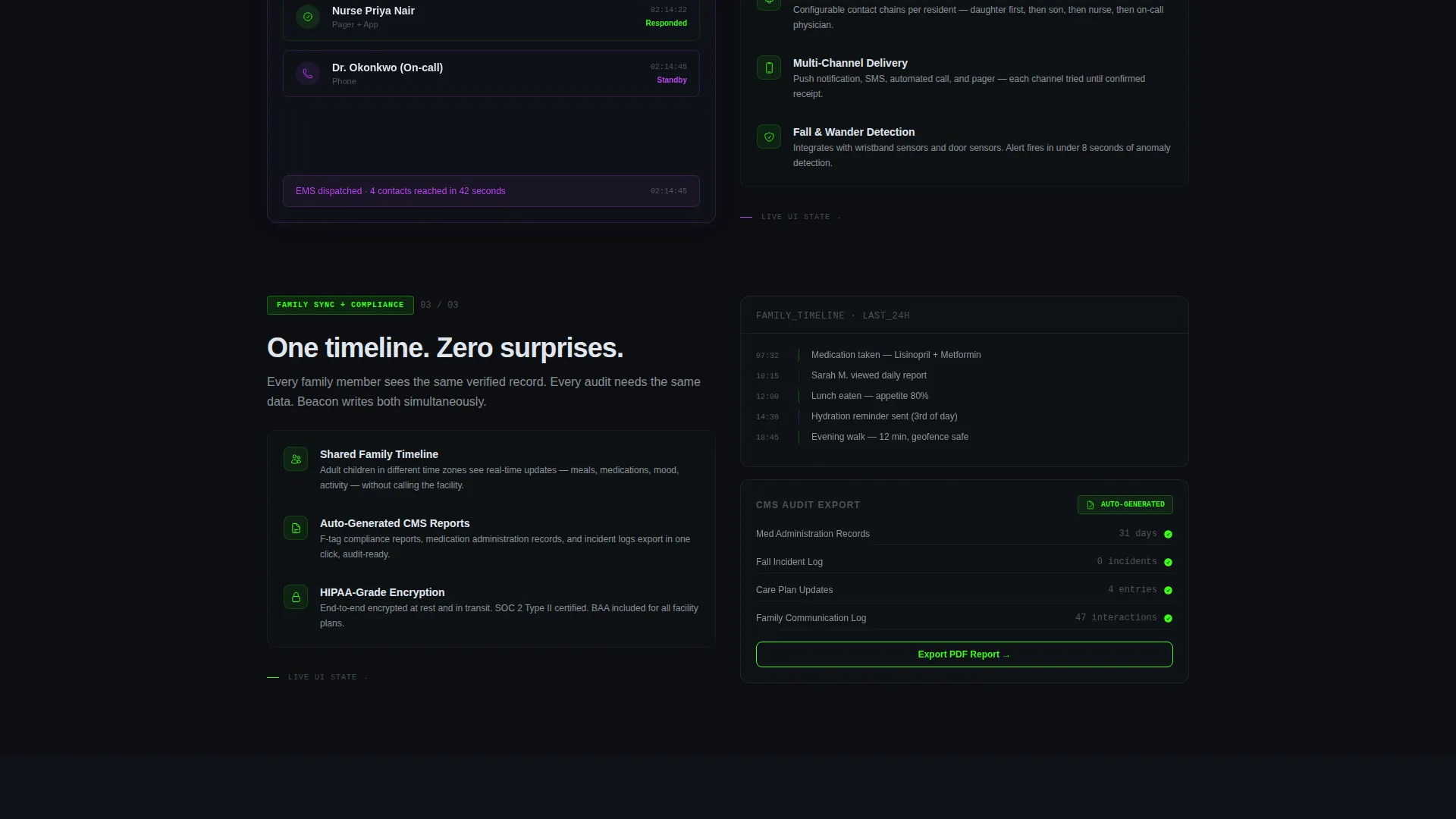The width and height of the screenshot is (1456, 819).
Task: Click the Export PDF Report button
Action: click(x=964, y=654)
